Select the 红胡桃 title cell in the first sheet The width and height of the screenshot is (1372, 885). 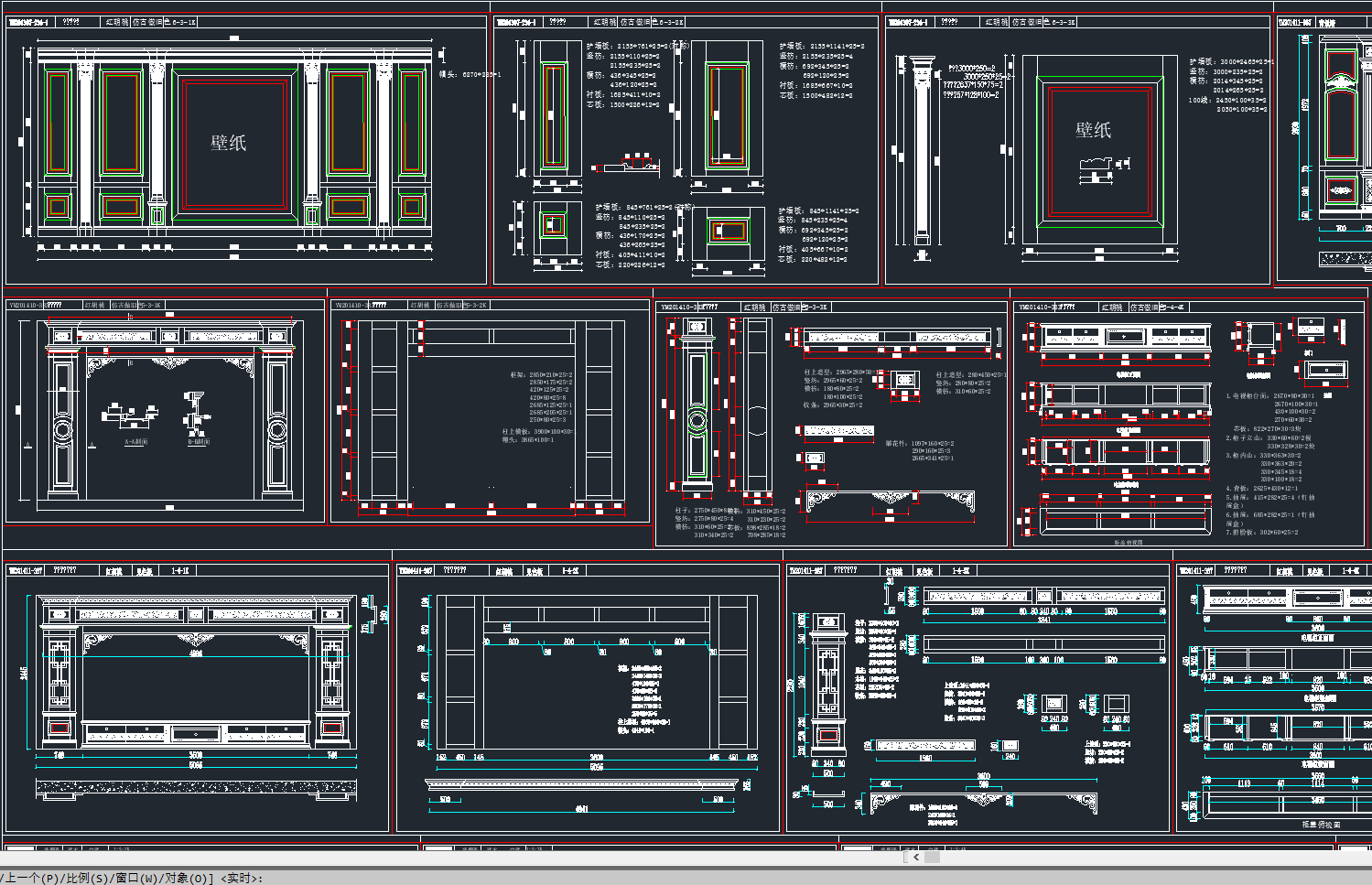pyautogui.click(x=116, y=22)
